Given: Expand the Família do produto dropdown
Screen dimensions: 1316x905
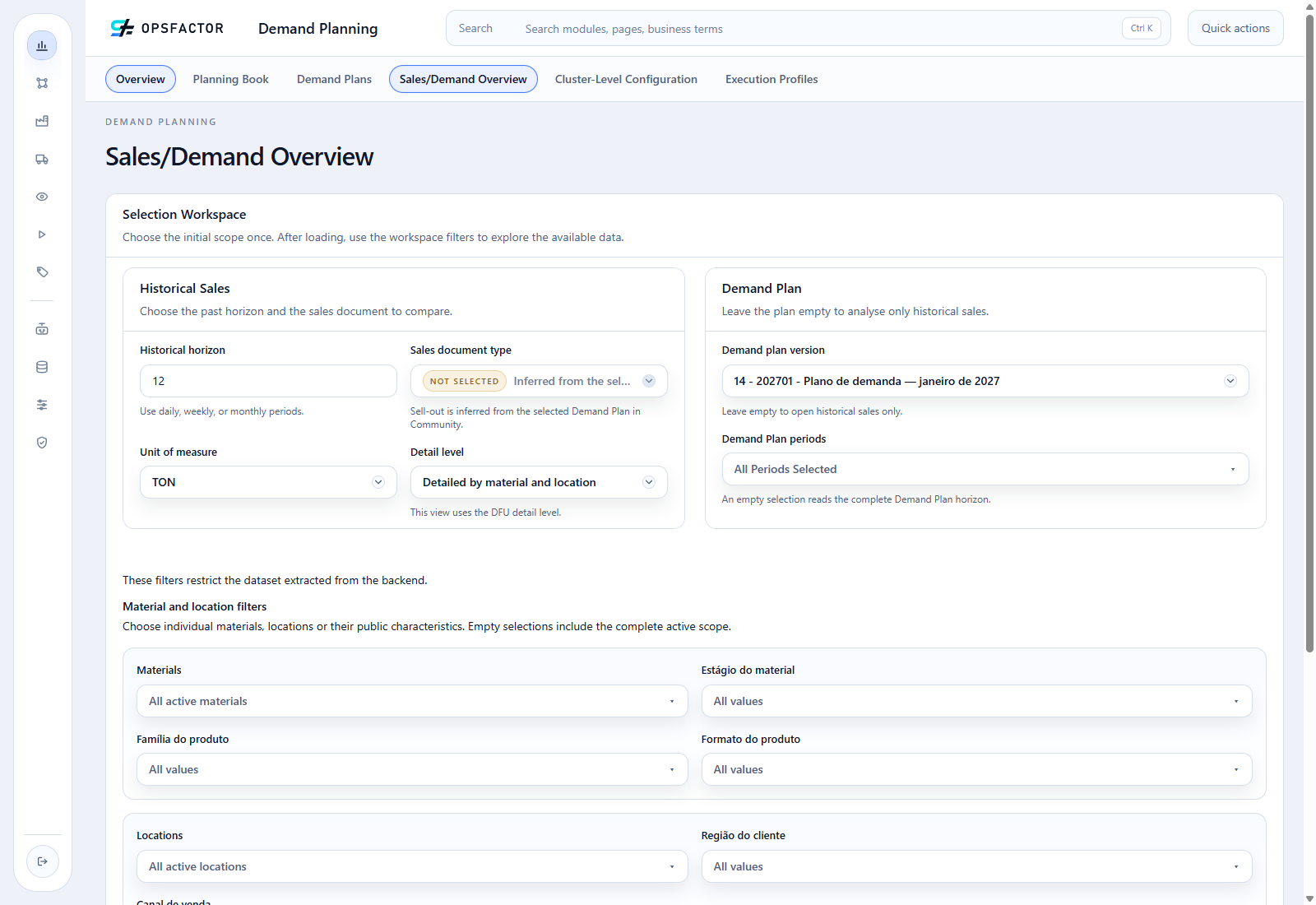Looking at the screenshot, I should pyautogui.click(x=412, y=769).
